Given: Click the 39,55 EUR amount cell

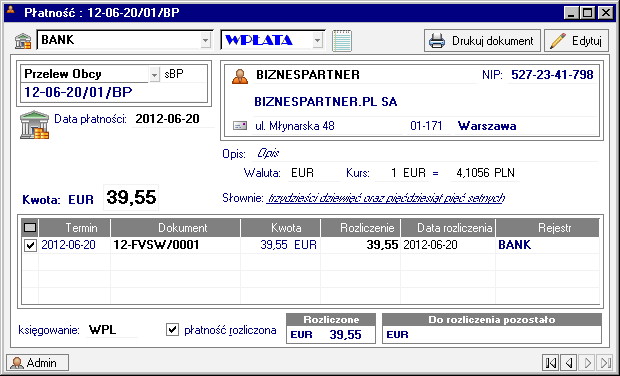Looking at the screenshot, I should coord(280,245).
